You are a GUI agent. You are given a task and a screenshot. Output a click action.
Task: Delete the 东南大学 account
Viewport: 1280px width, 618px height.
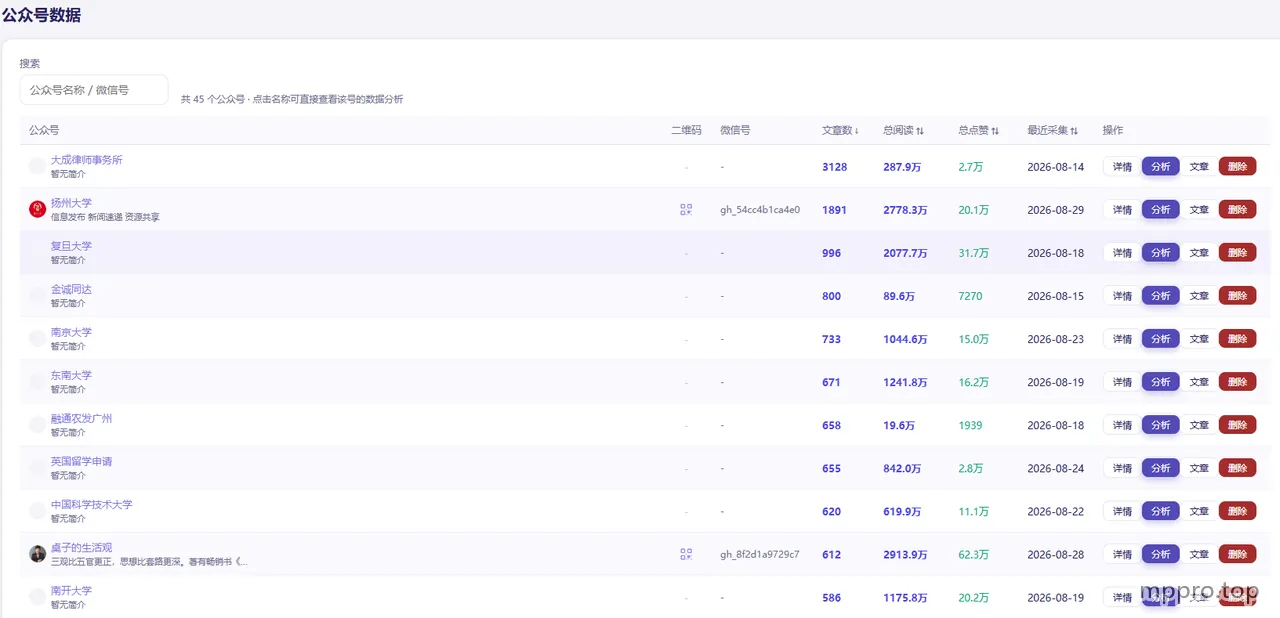tap(1237, 382)
